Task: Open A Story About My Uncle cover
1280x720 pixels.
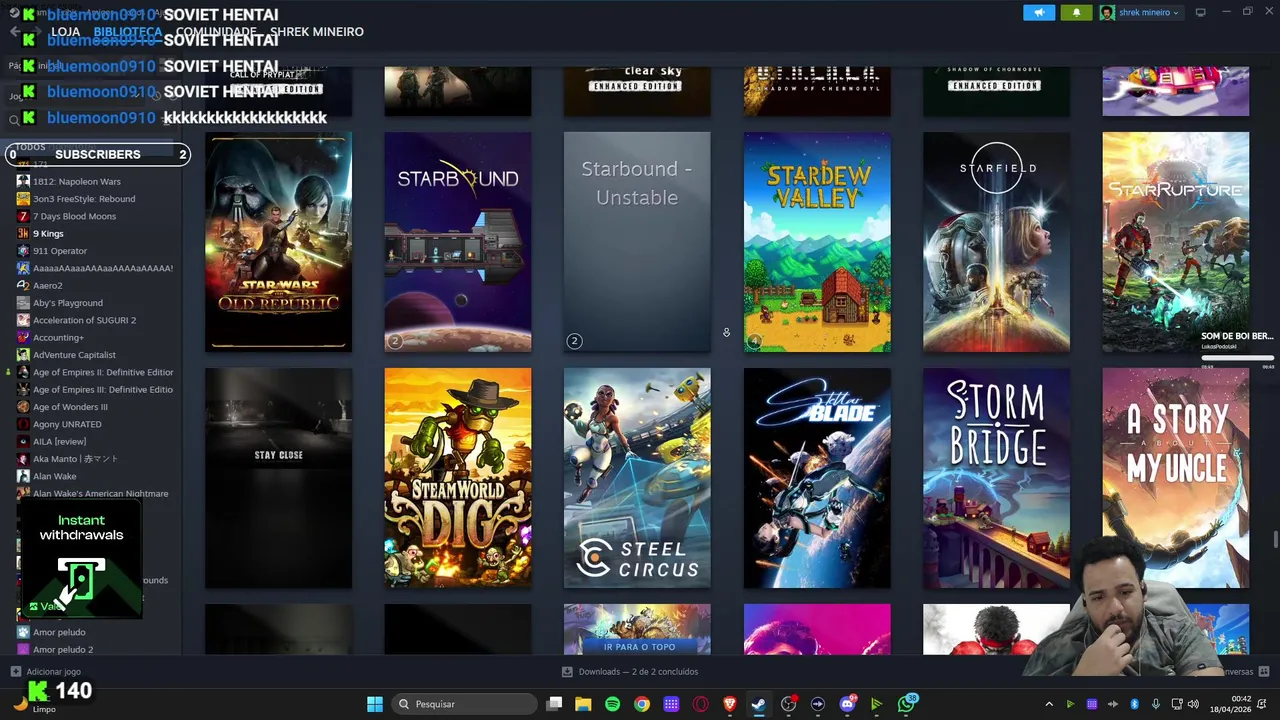Action: pos(1176,478)
